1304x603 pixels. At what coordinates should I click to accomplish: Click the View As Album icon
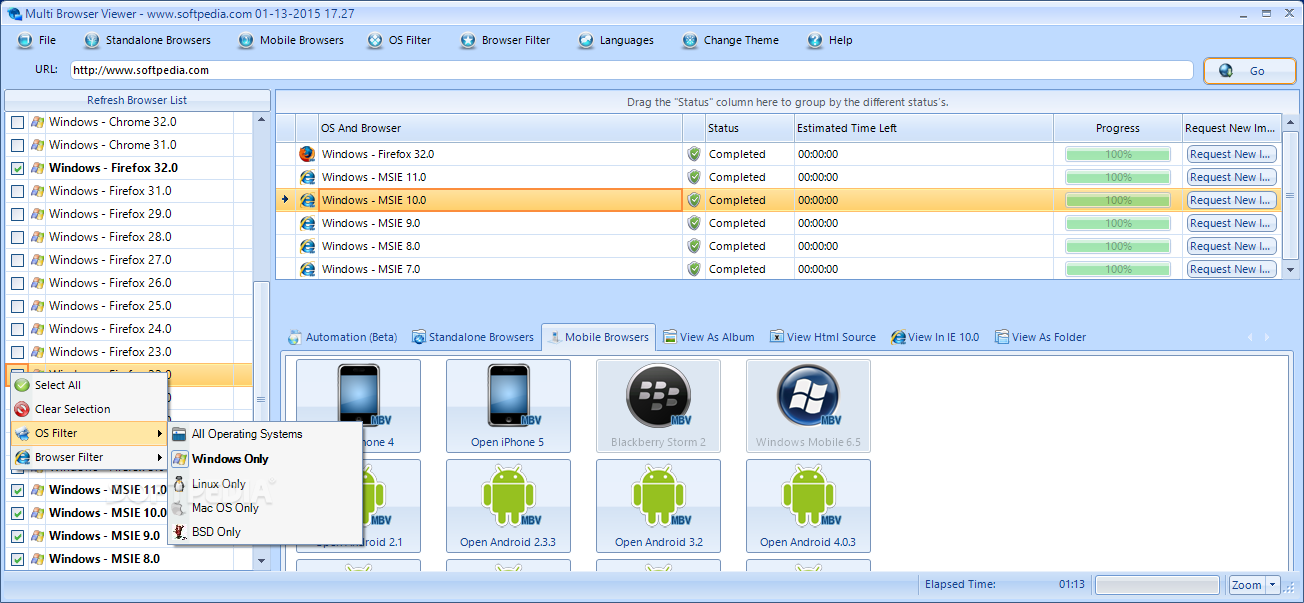click(671, 337)
